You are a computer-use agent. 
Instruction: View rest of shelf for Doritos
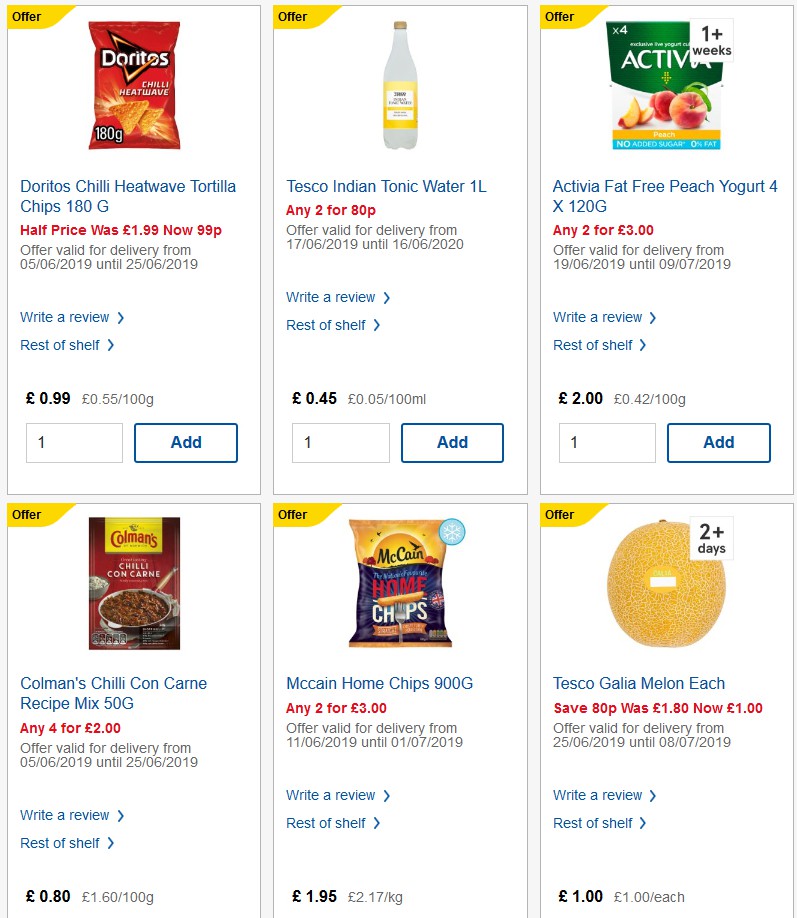62,345
